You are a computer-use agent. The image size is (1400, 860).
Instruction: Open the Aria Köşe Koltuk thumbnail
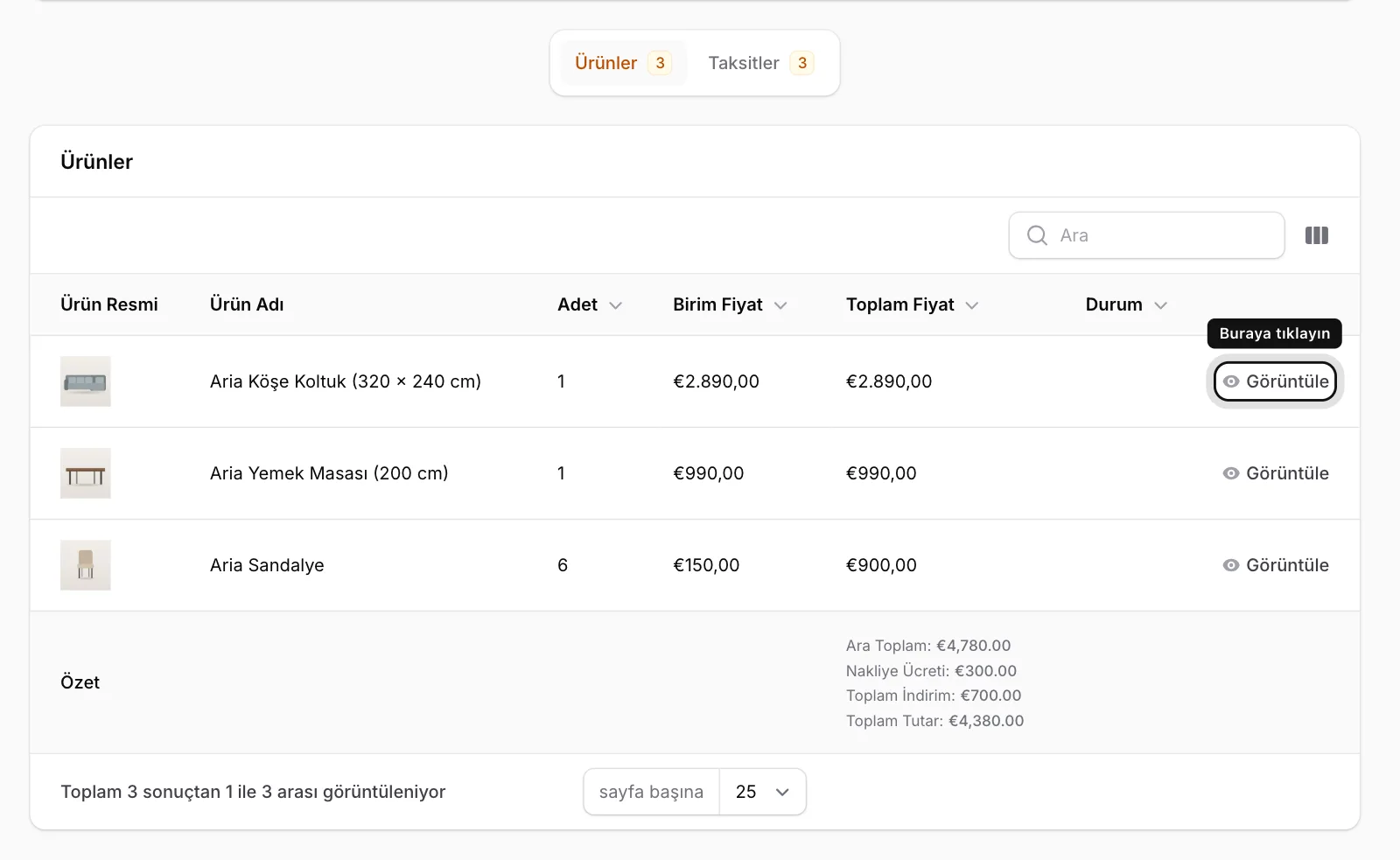point(86,381)
